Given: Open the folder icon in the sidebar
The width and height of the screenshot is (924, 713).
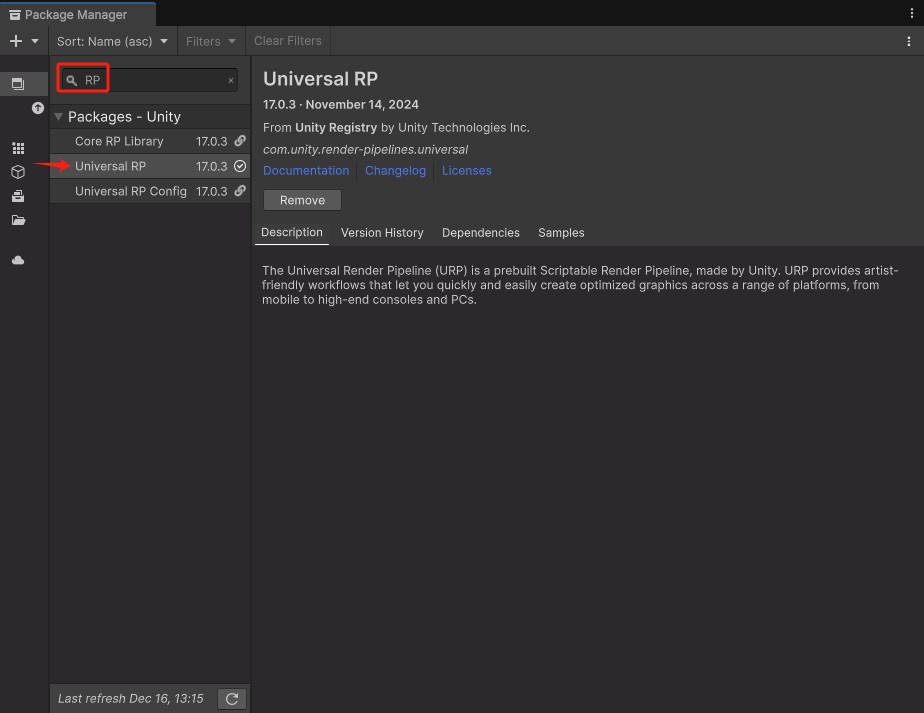Looking at the screenshot, I should [x=18, y=220].
